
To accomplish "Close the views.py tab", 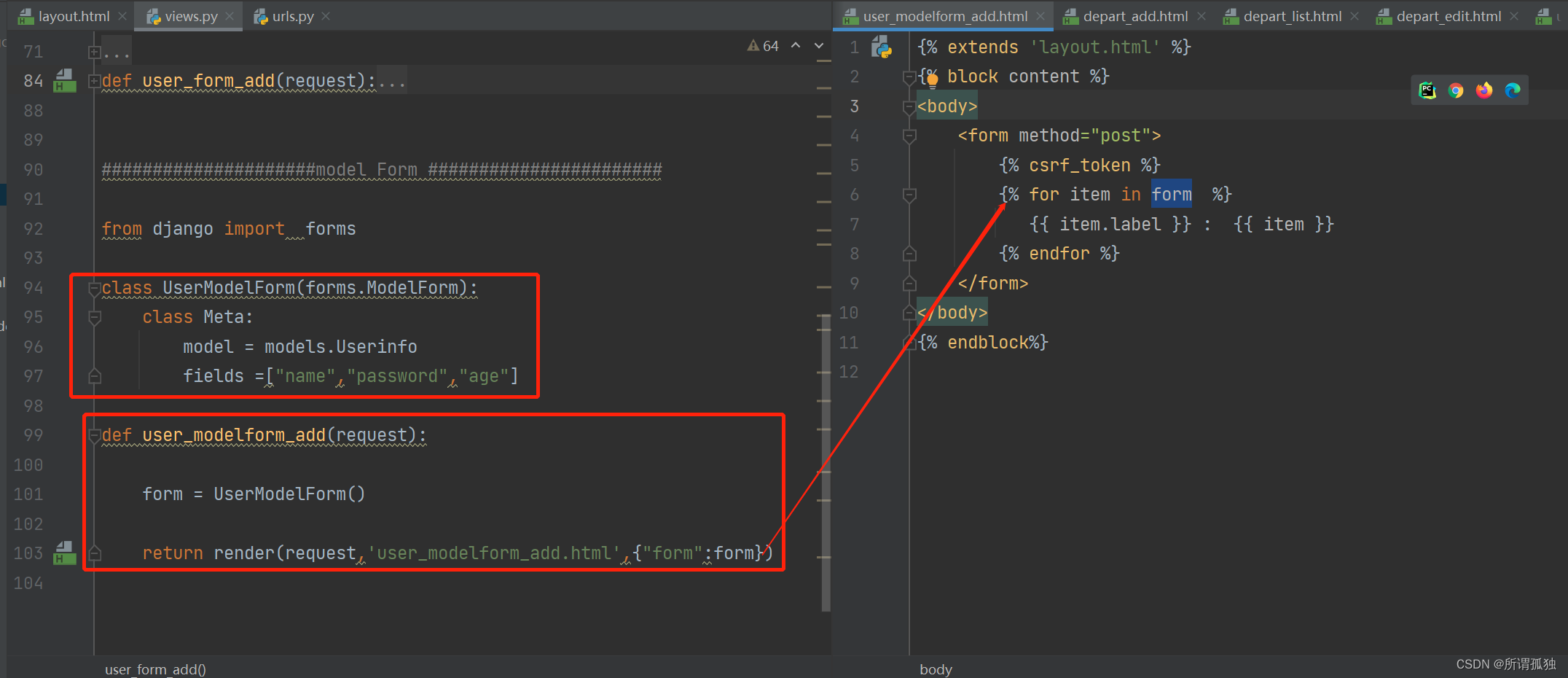I will tap(230, 16).
